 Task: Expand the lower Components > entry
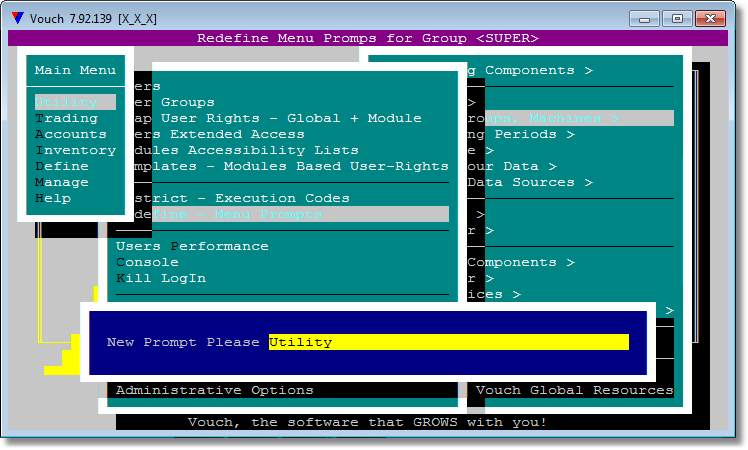[x=521, y=262]
